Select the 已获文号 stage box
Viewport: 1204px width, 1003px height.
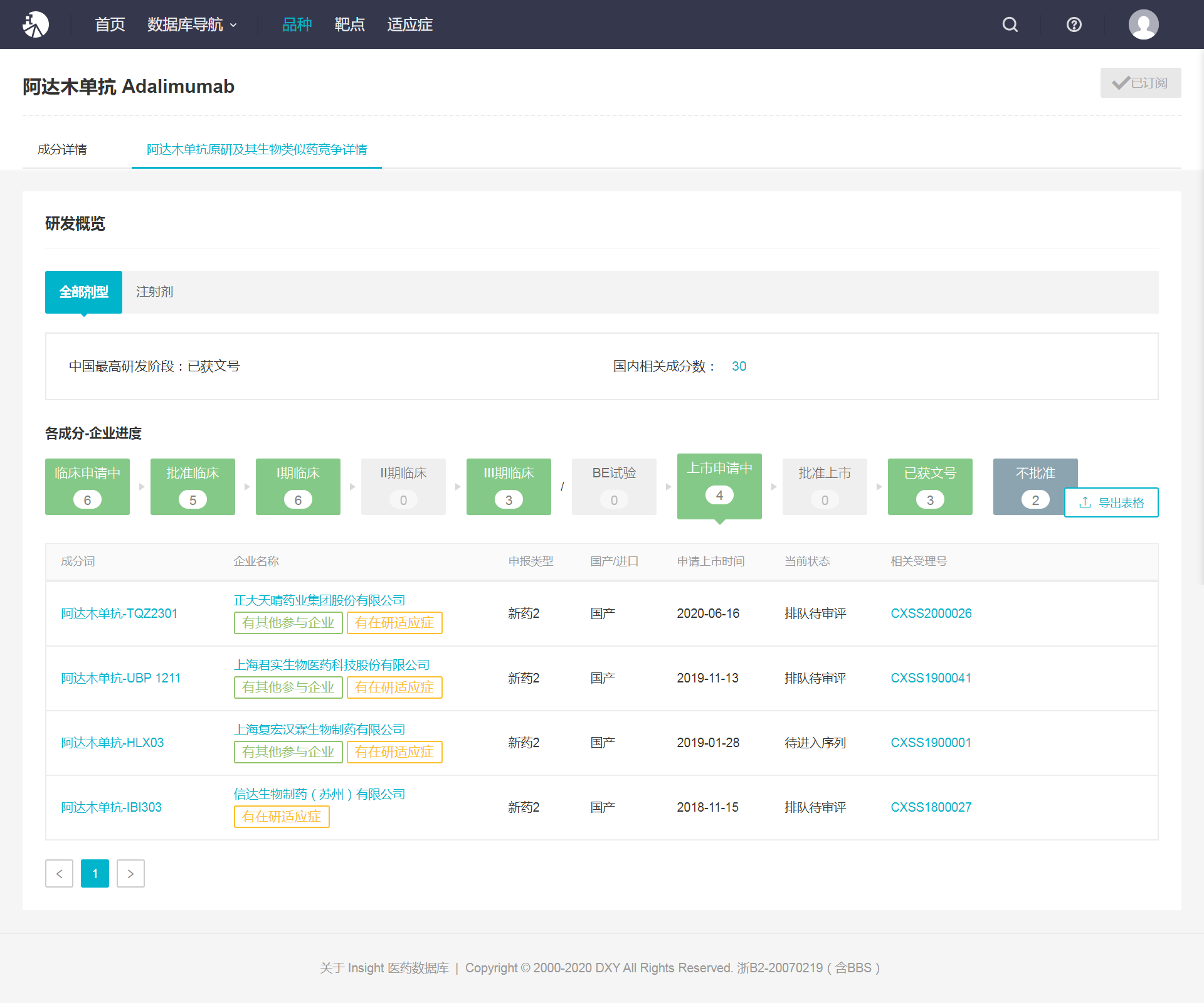coord(930,487)
